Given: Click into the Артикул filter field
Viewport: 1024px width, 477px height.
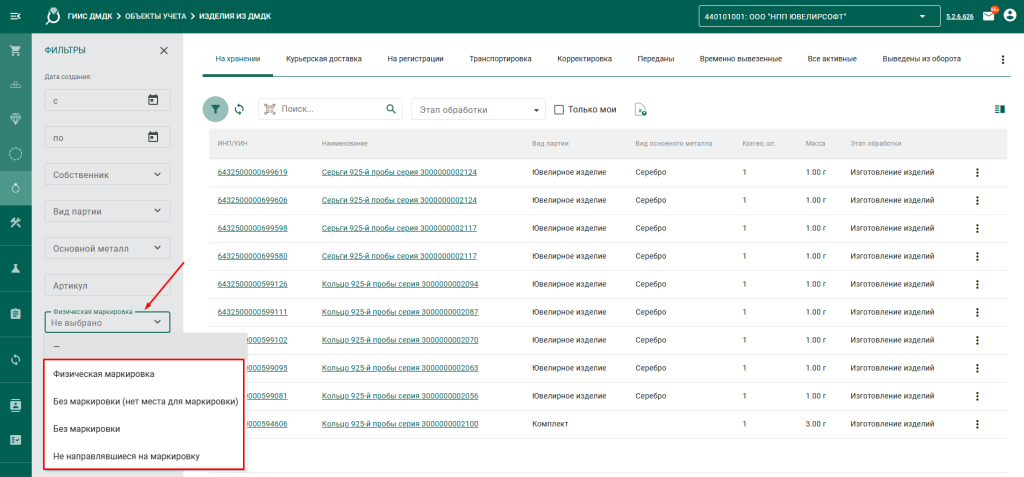Looking at the screenshot, I should [107, 286].
